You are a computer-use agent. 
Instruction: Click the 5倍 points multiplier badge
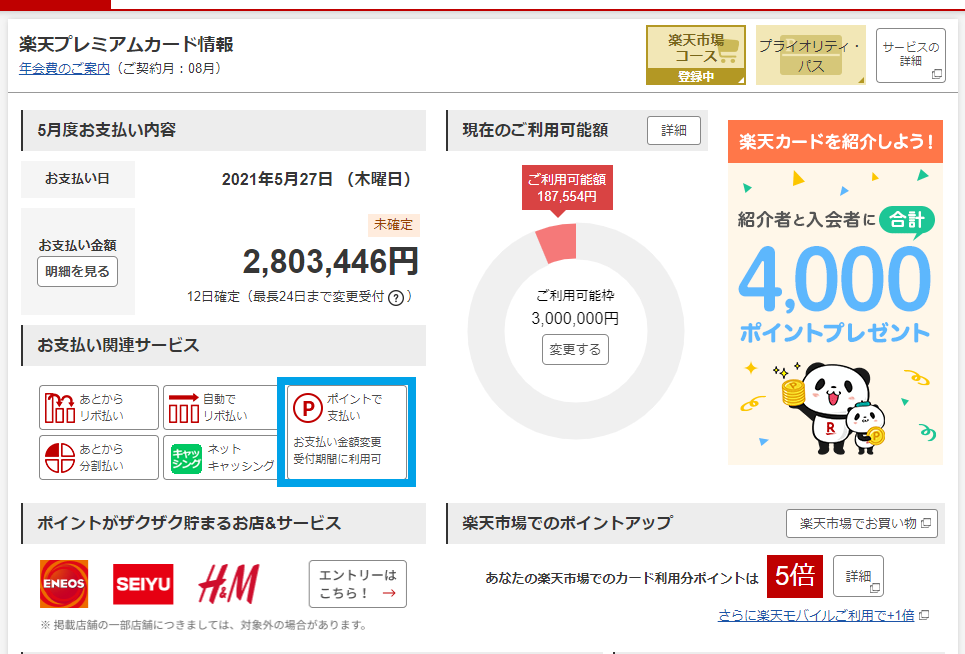point(795,576)
